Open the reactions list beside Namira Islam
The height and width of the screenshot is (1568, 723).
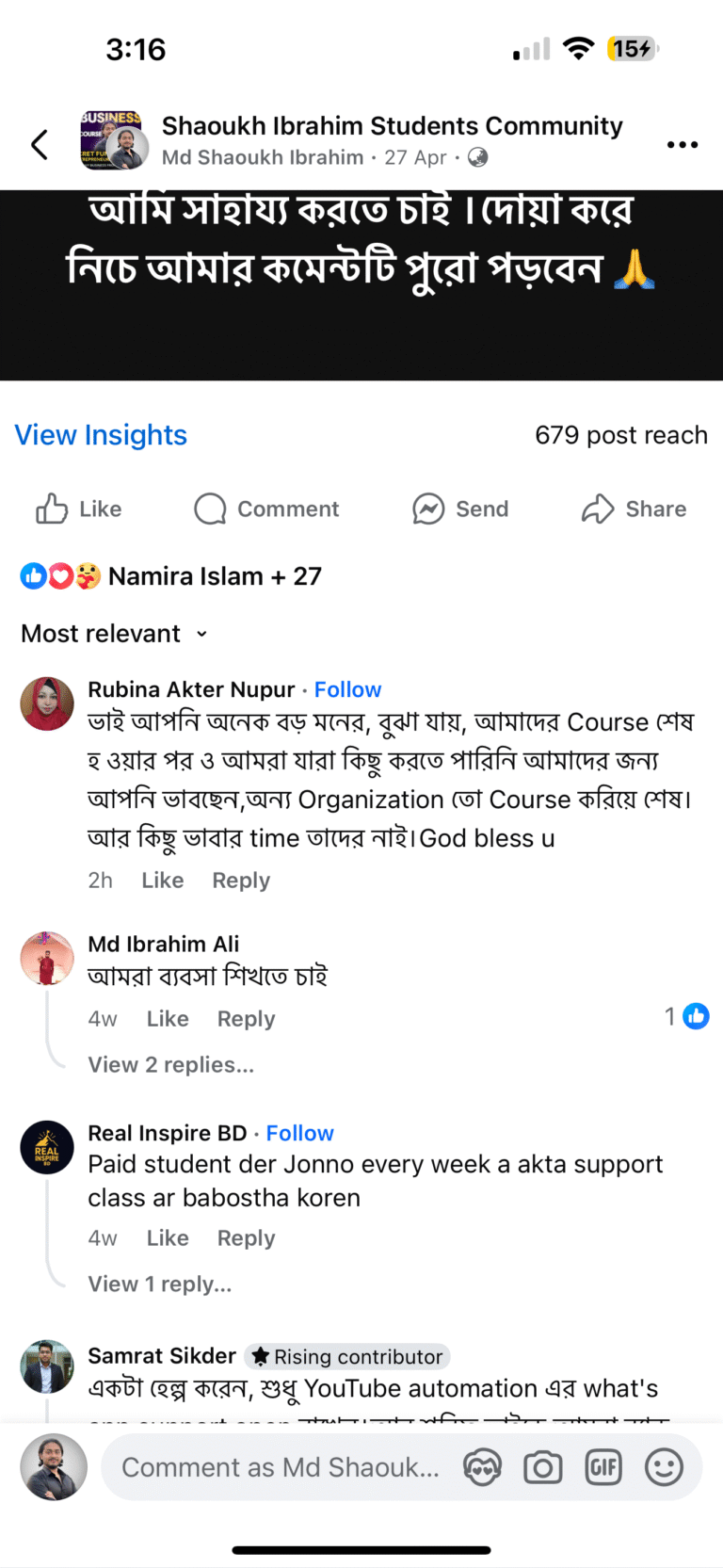(x=61, y=575)
